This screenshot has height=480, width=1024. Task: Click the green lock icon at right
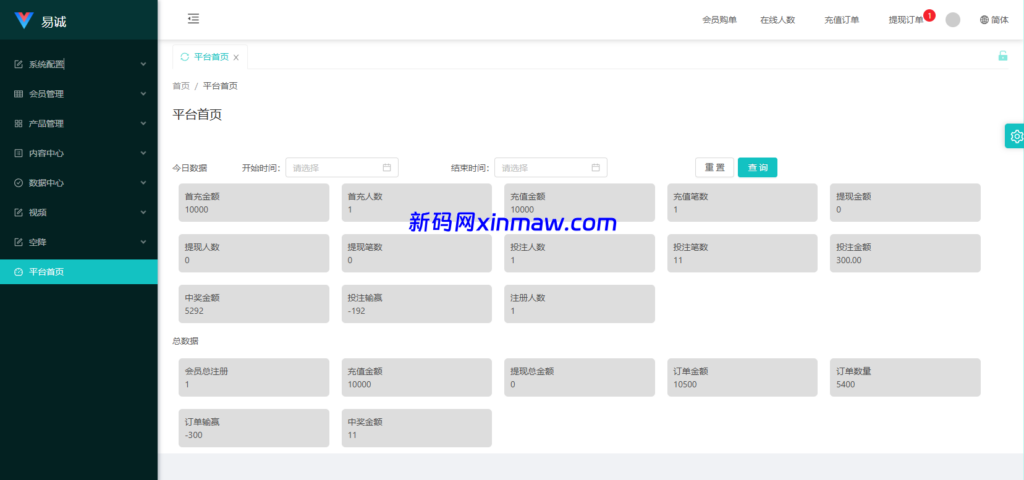(x=1002, y=56)
